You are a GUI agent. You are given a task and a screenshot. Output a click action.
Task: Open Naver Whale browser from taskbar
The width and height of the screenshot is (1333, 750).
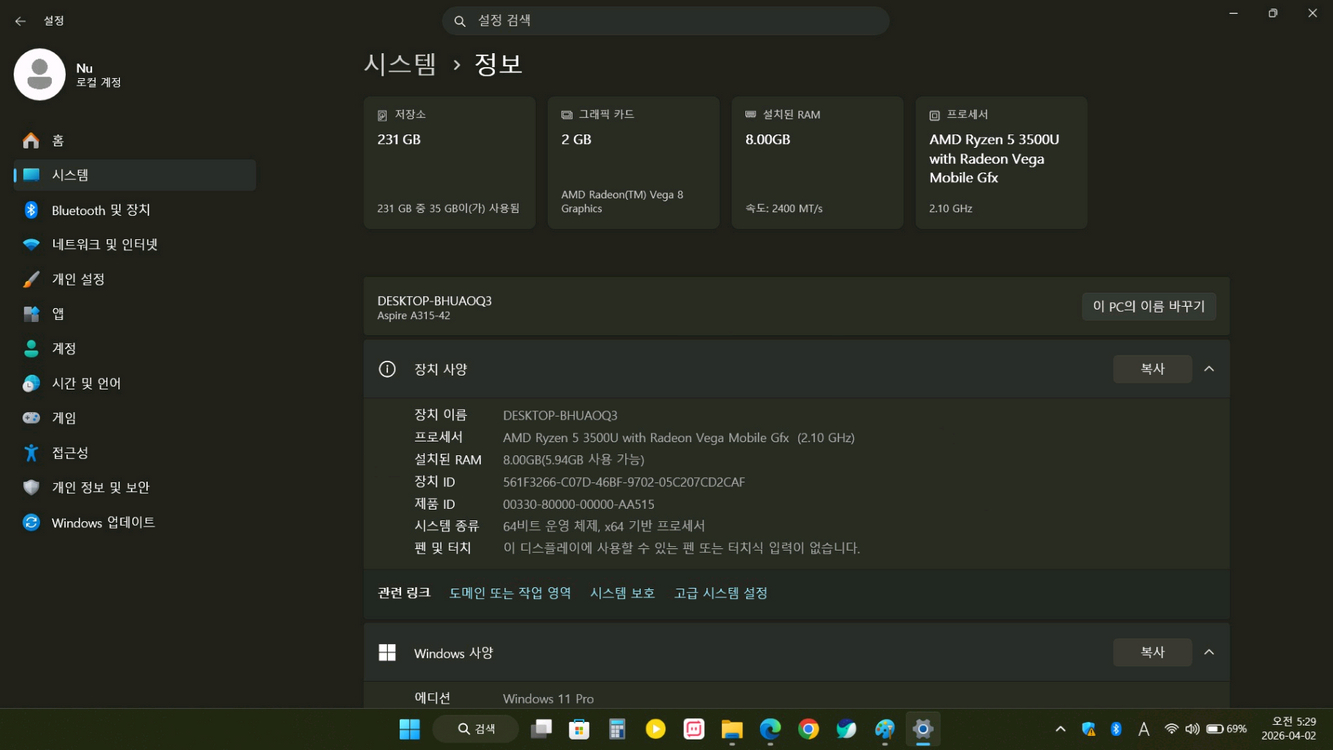[x=846, y=729]
